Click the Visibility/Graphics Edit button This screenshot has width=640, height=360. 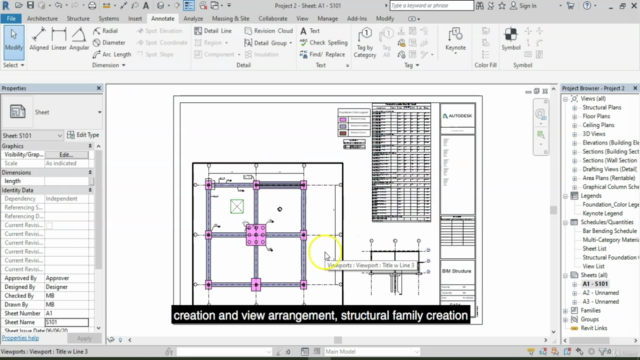pos(67,155)
